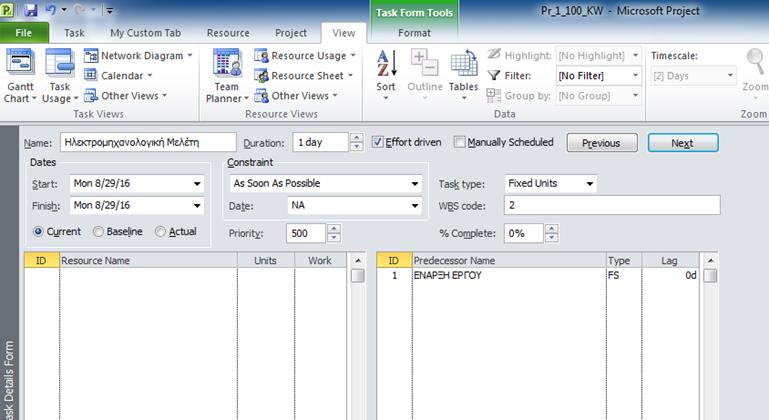Click the Redo icon

tap(80, 10)
